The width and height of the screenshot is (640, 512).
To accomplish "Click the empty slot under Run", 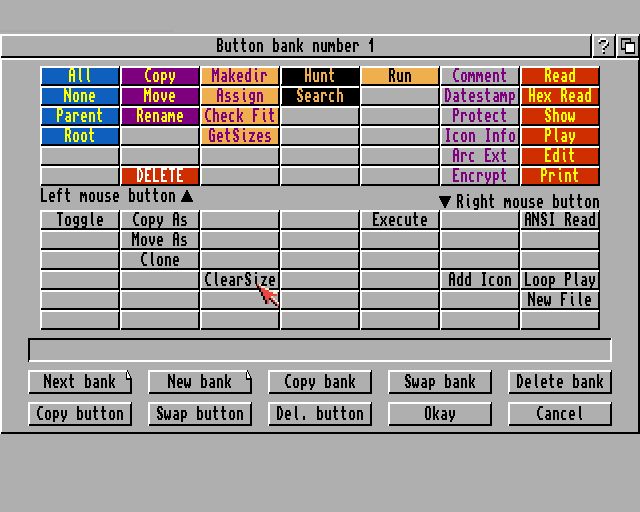I will 400,96.
